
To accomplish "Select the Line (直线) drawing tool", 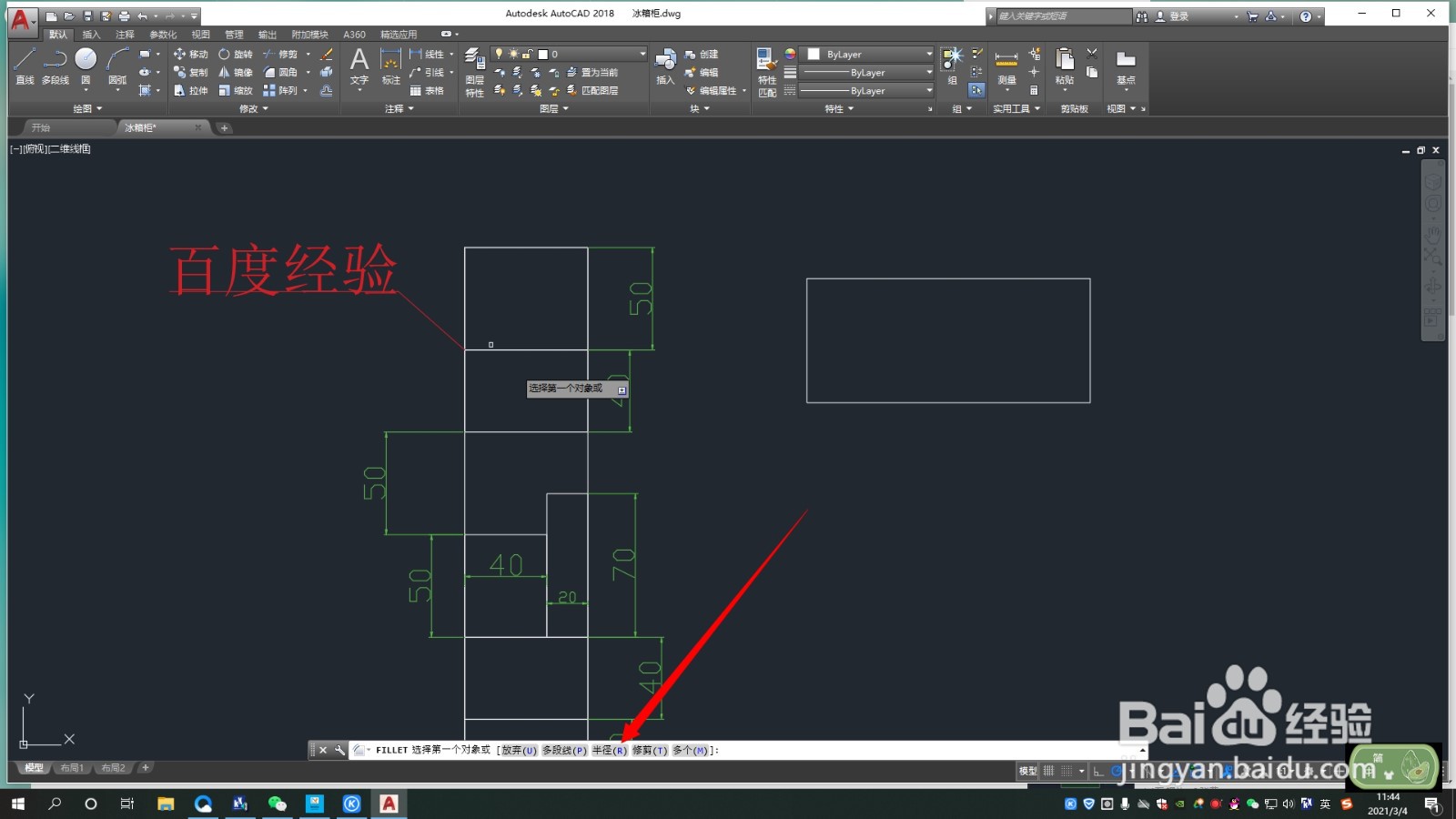I will coord(25,66).
